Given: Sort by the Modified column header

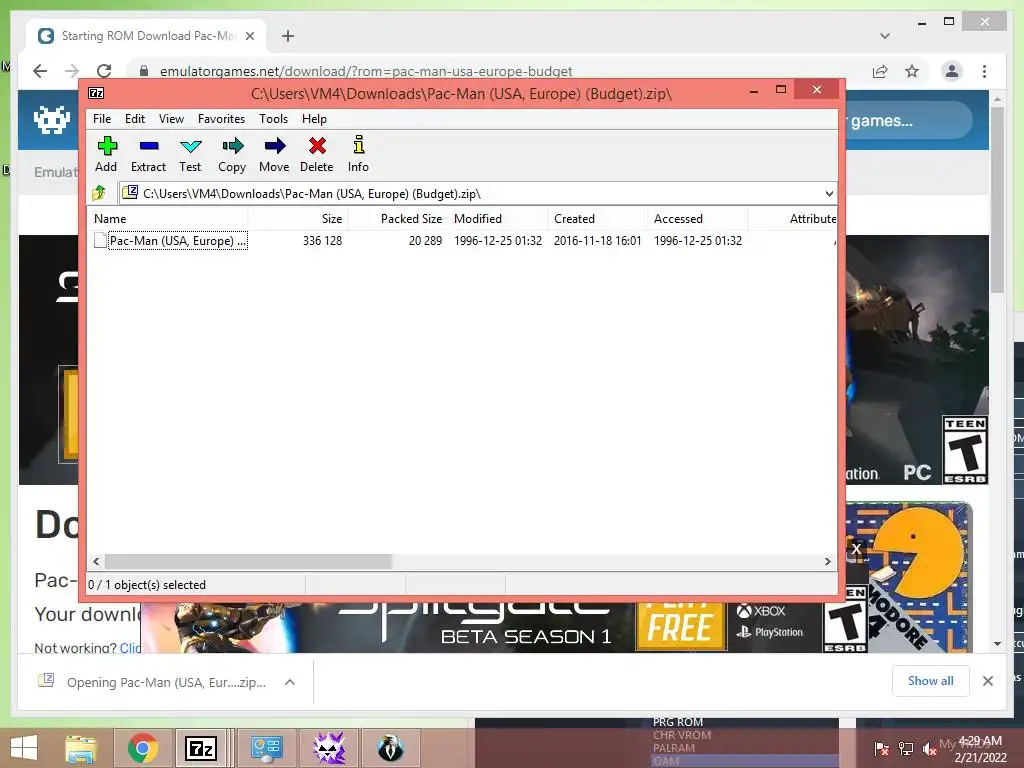Looking at the screenshot, I should click(x=498, y=219).
